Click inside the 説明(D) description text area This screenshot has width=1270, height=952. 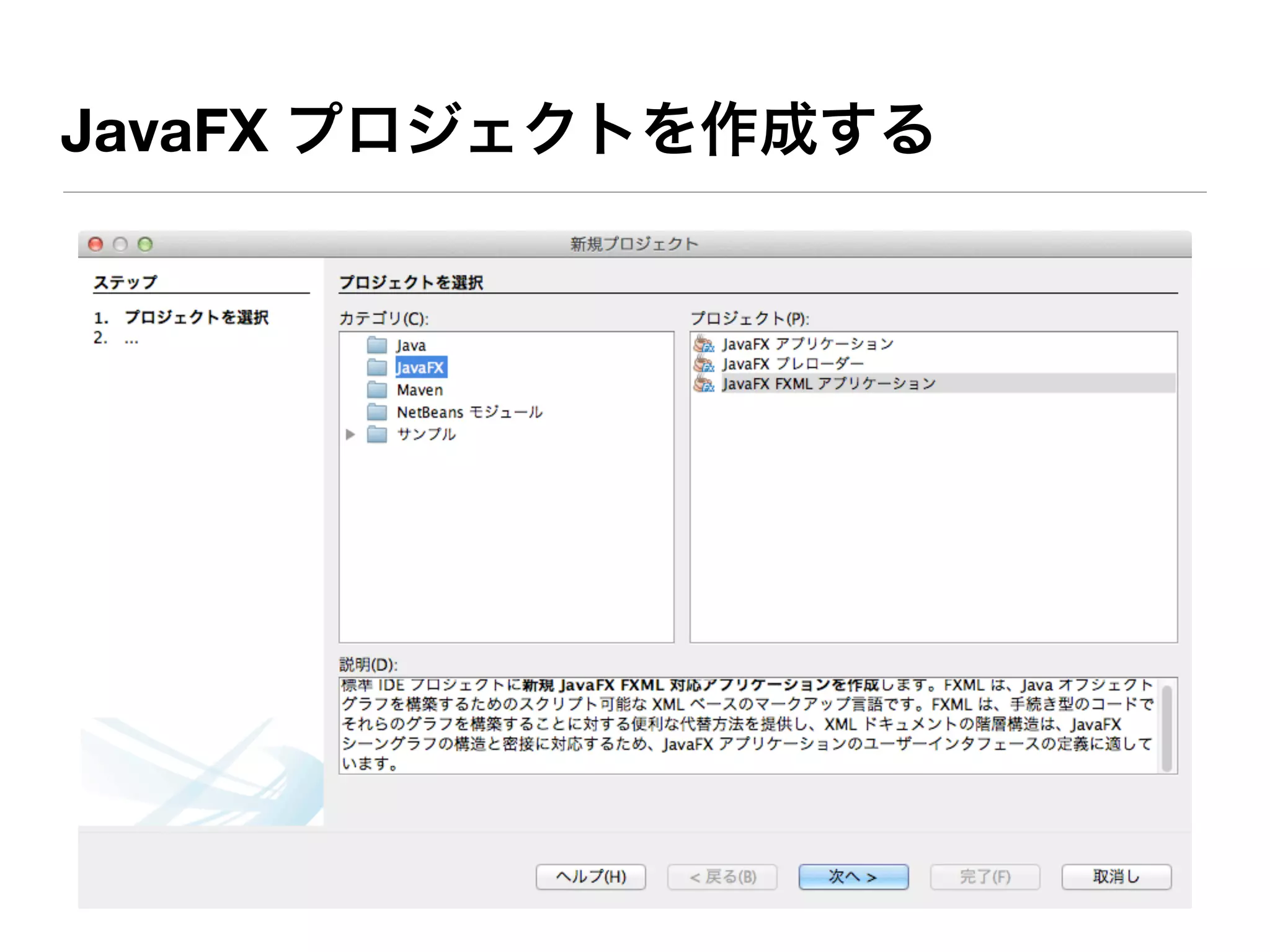tap(749, 725)
